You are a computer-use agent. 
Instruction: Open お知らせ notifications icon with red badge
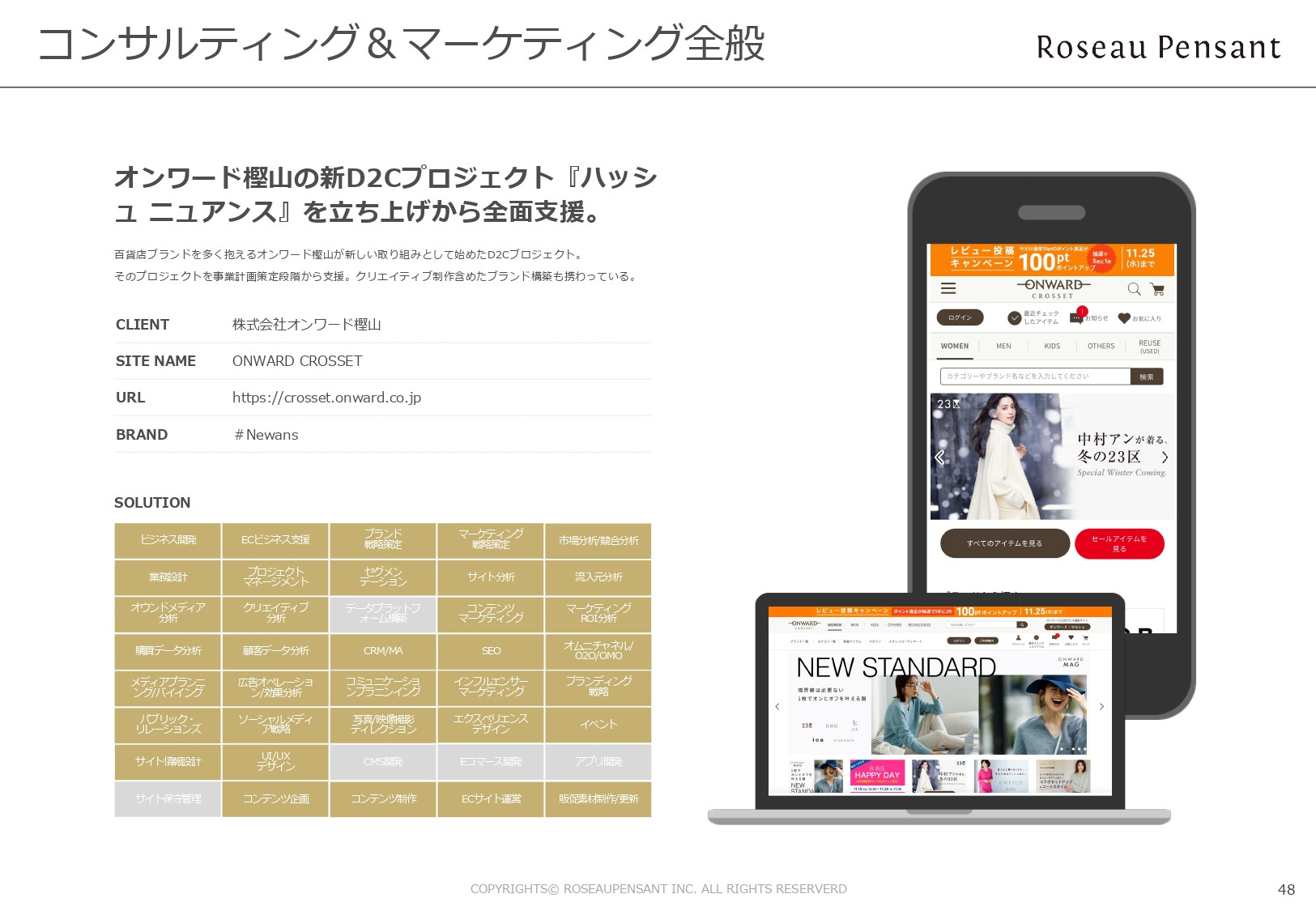click(1077, 318)
